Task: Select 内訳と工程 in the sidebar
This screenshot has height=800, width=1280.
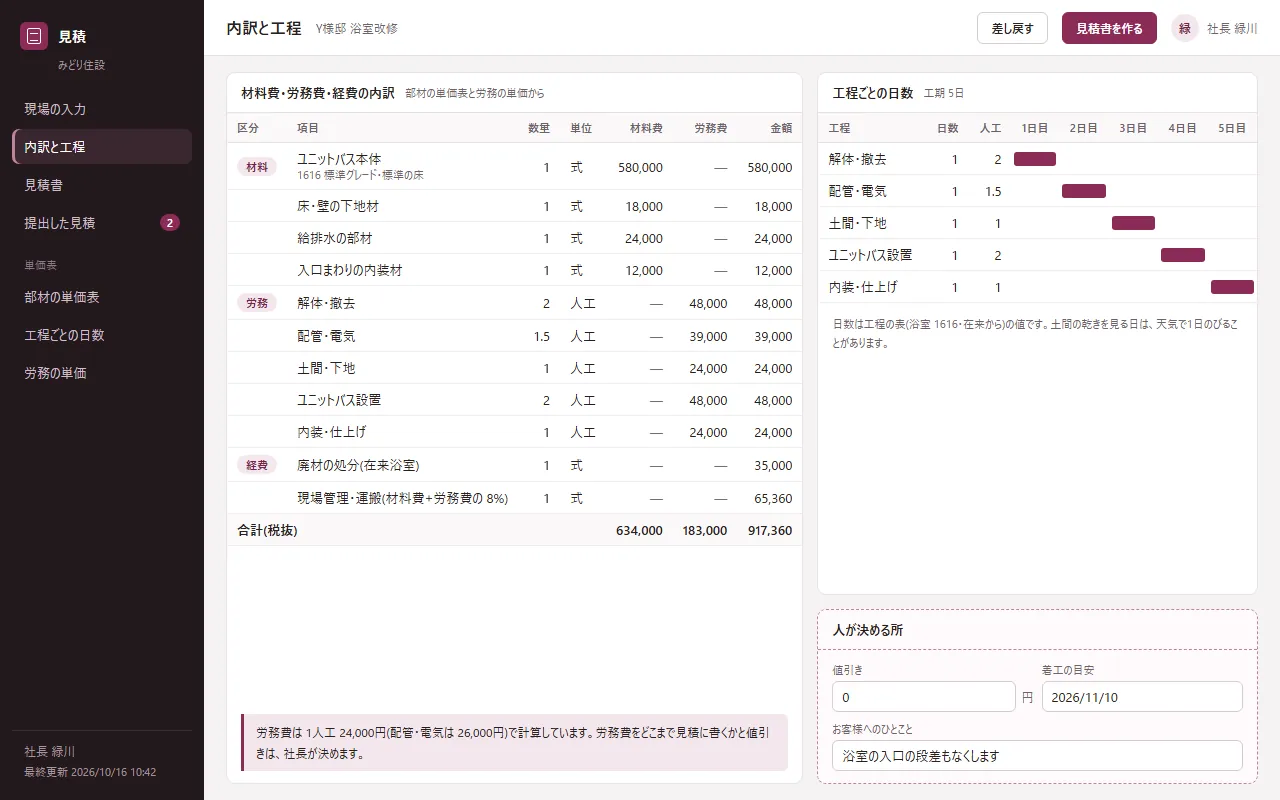Action: [102, 147]
